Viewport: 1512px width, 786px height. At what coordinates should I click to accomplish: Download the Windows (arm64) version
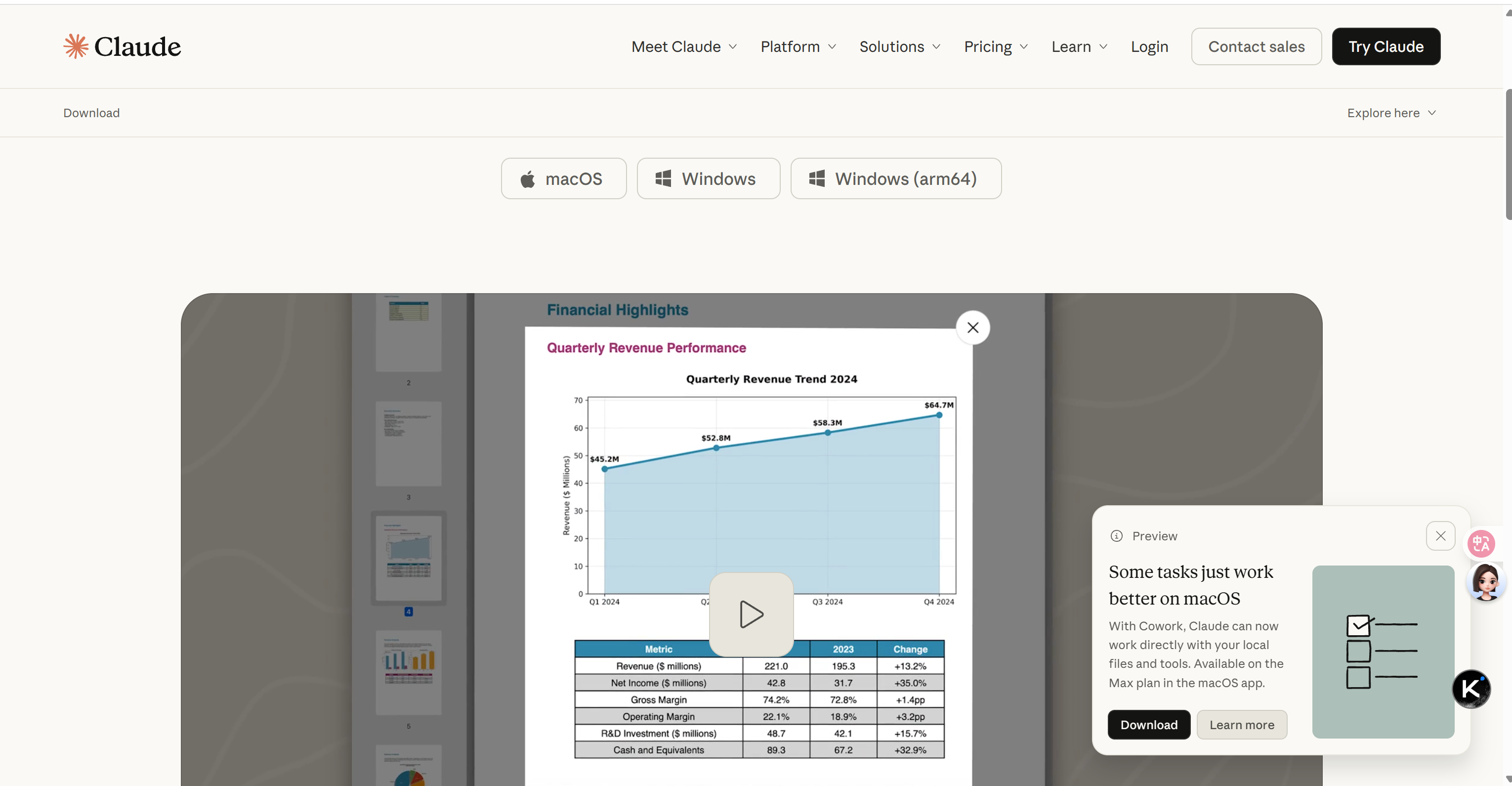[x=895, y=178]
